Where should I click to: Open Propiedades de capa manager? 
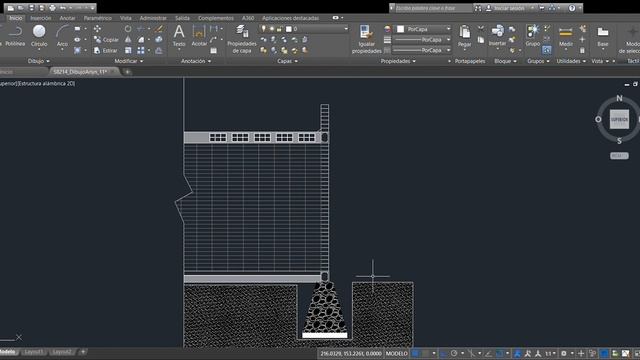point(242,39)
